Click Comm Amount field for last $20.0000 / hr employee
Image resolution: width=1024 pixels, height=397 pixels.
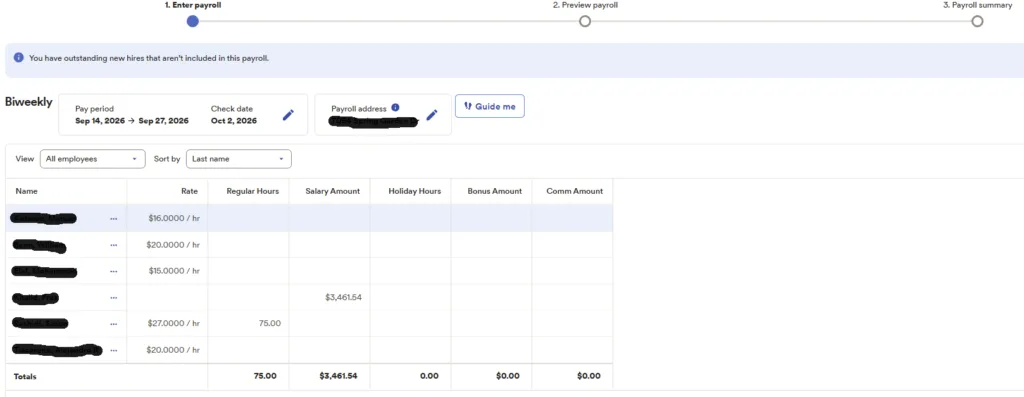(x=572, y=350)
